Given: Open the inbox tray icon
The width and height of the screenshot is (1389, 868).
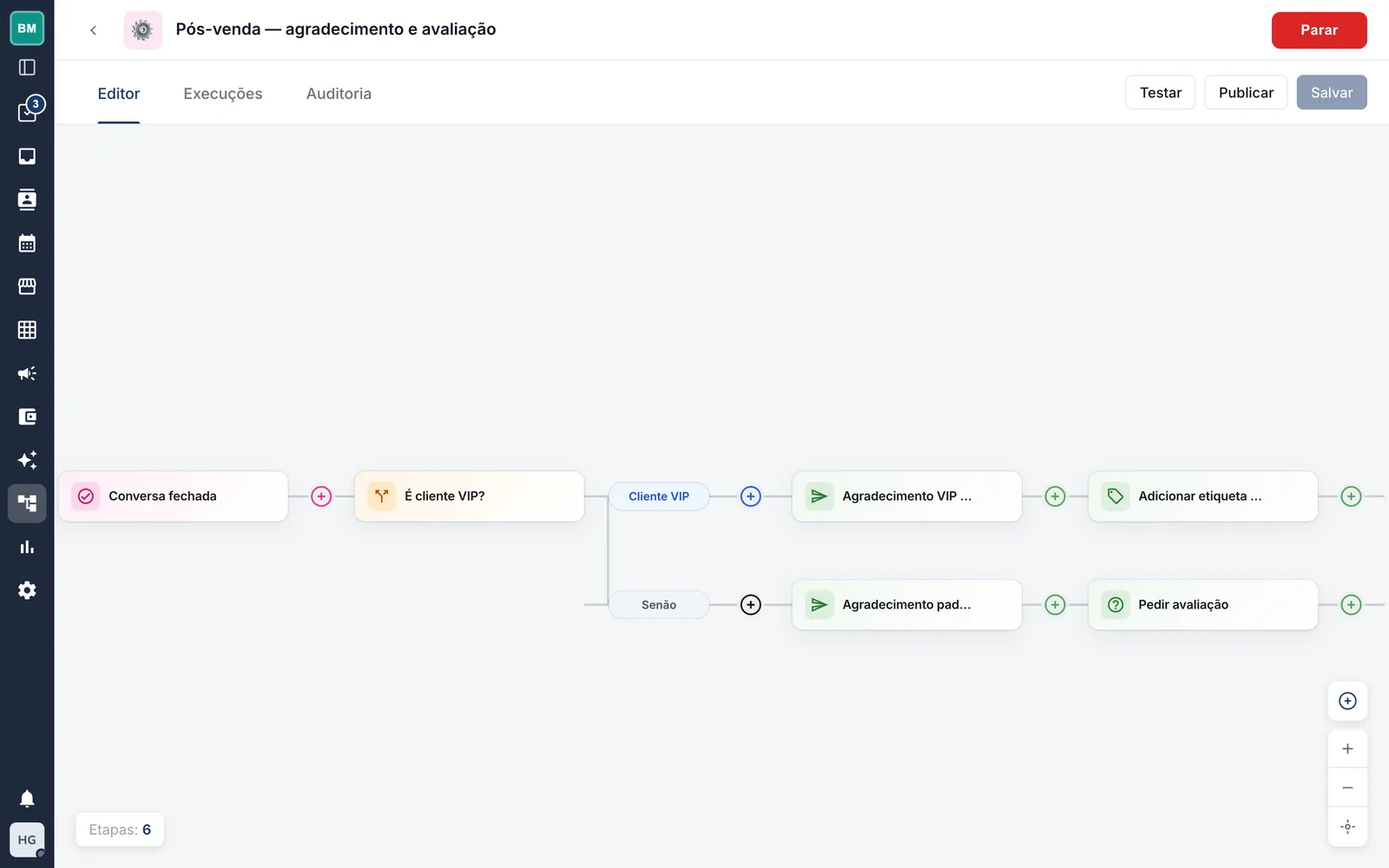Looking at the screenshot, I should (x=27, y=156).
